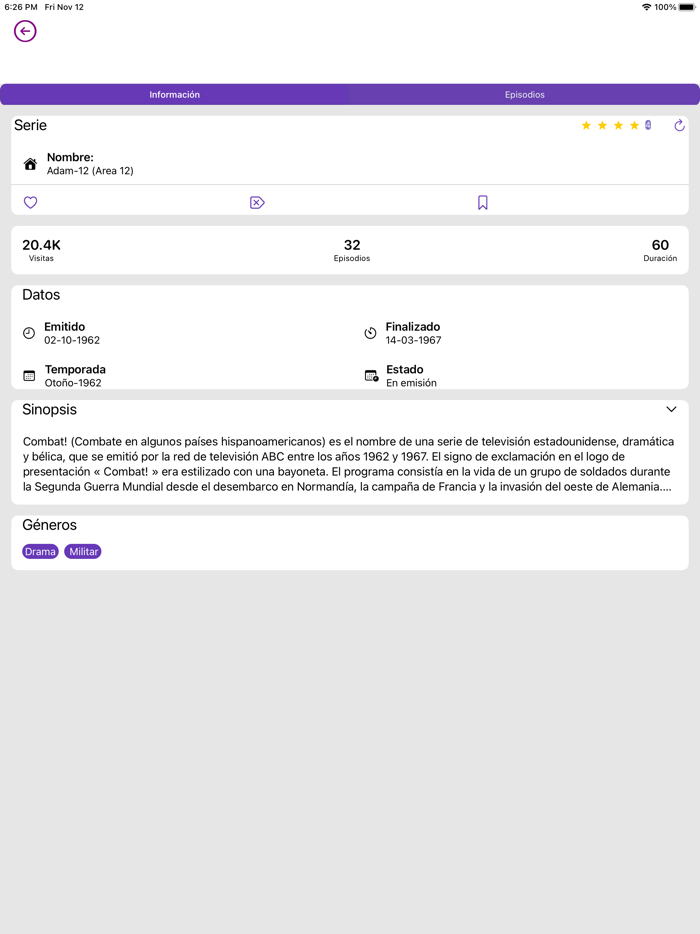700x934 pixels.
Task: Expand the Sinopsis section chevron
Action: tap(671, 409)
